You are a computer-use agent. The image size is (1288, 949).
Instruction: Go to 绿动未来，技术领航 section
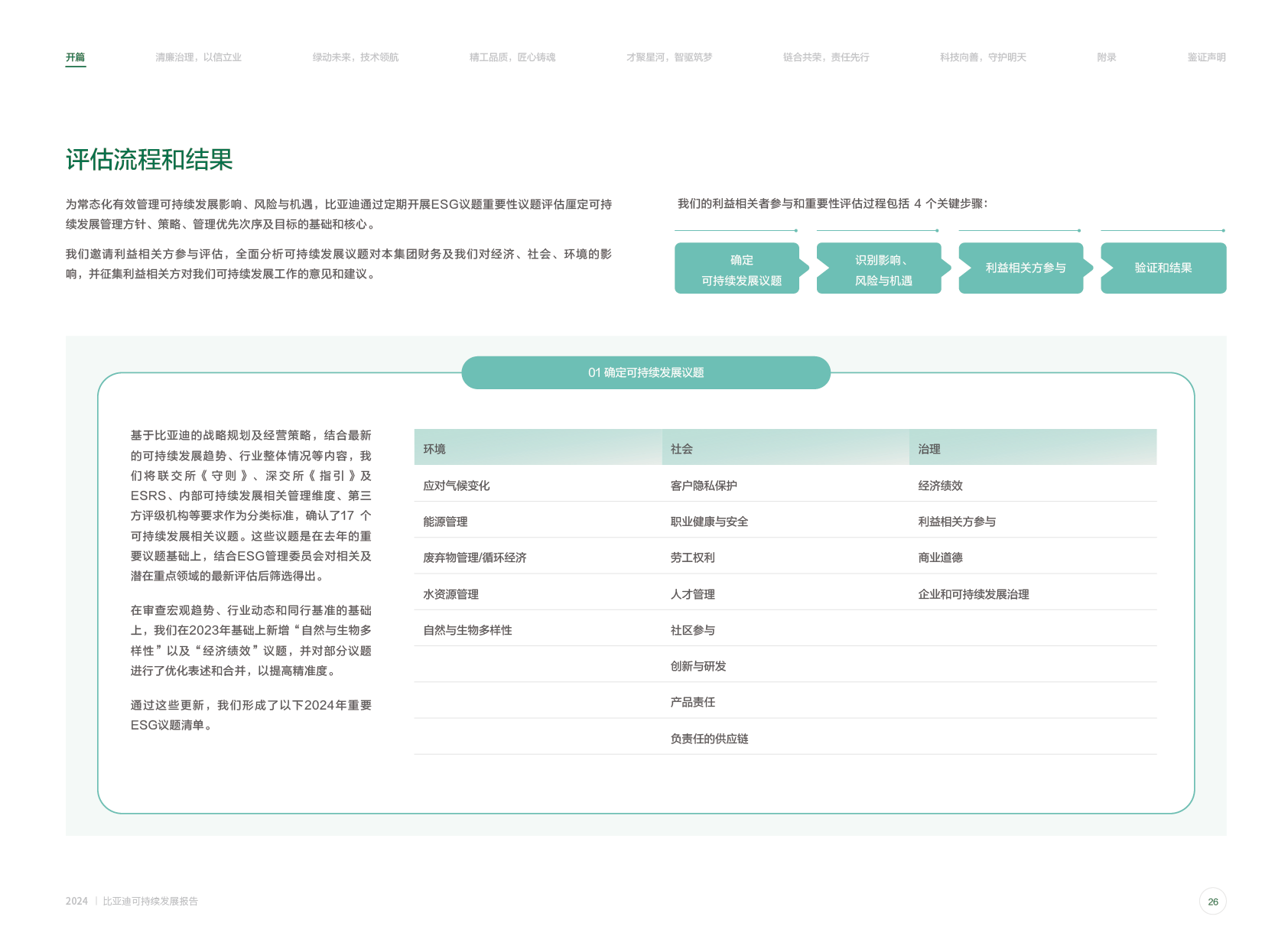[355, 57]
